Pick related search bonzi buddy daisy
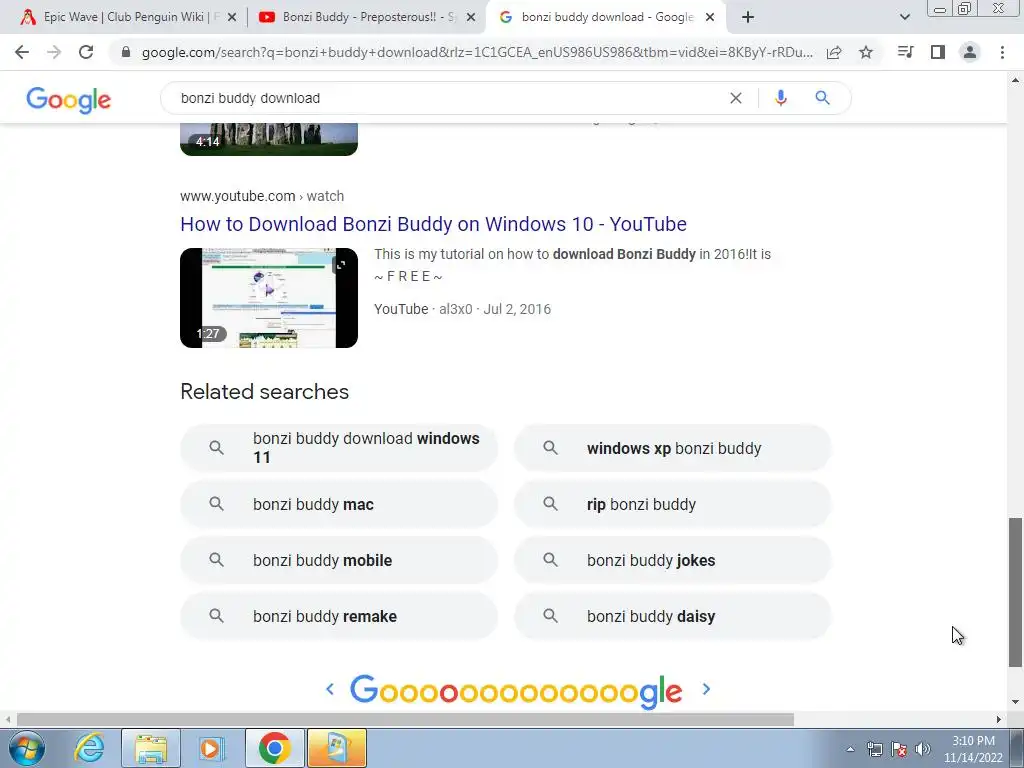The width and height of the screenshot is (1024, 768). 673,616
